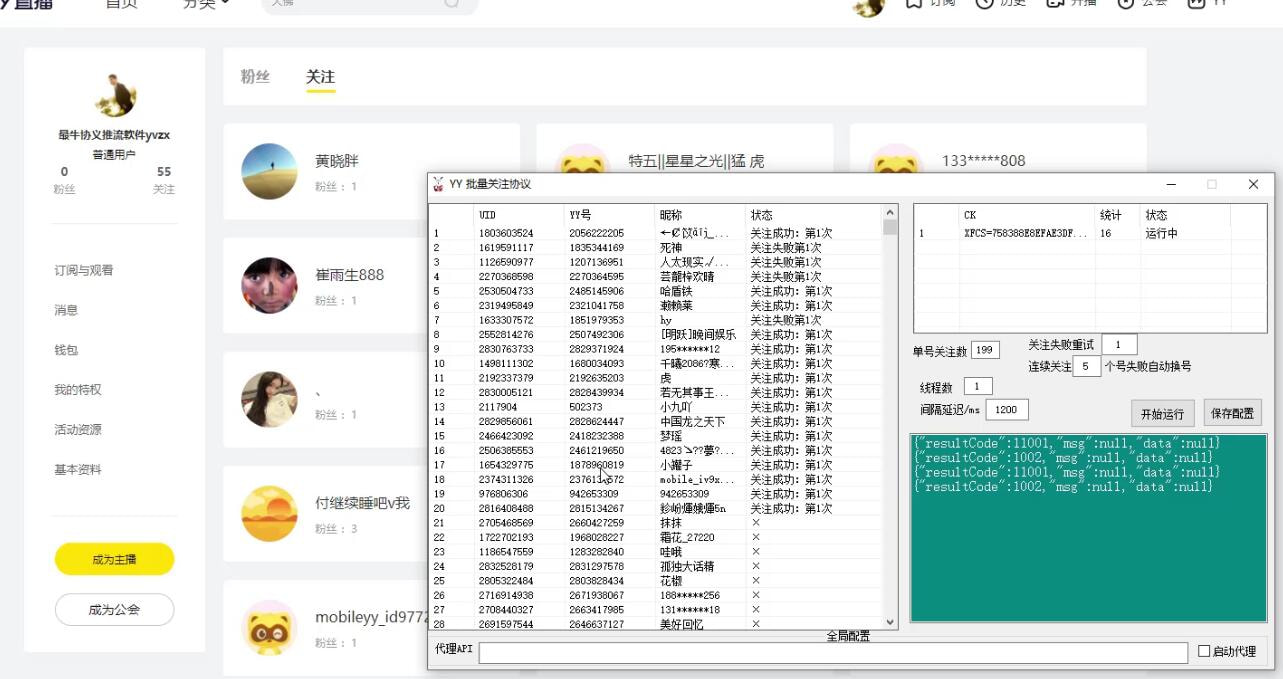This screenshot has height=679, width=1283.
Task: Click the 间隔延迟/ms field showing 1200
Action: [x=1007, y=409]
